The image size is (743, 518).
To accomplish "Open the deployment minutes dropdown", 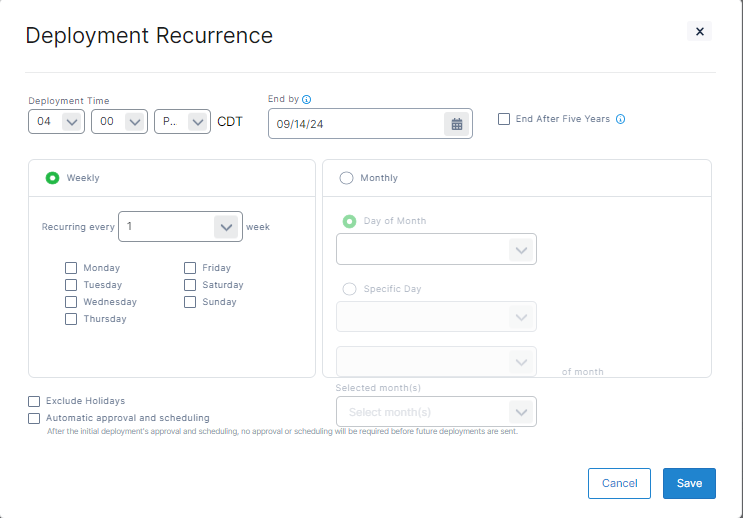I will pos(119,122).
